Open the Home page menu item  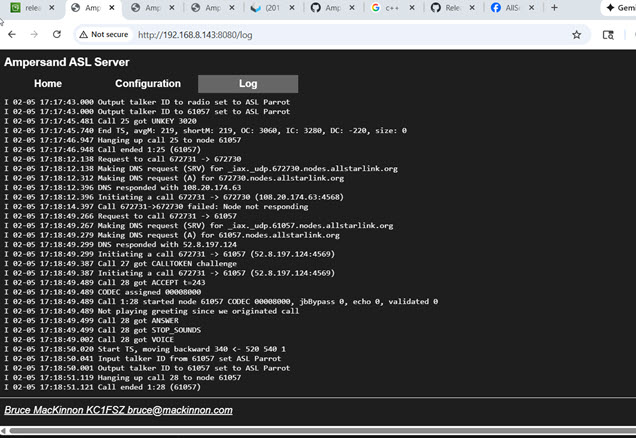point(48,84)
